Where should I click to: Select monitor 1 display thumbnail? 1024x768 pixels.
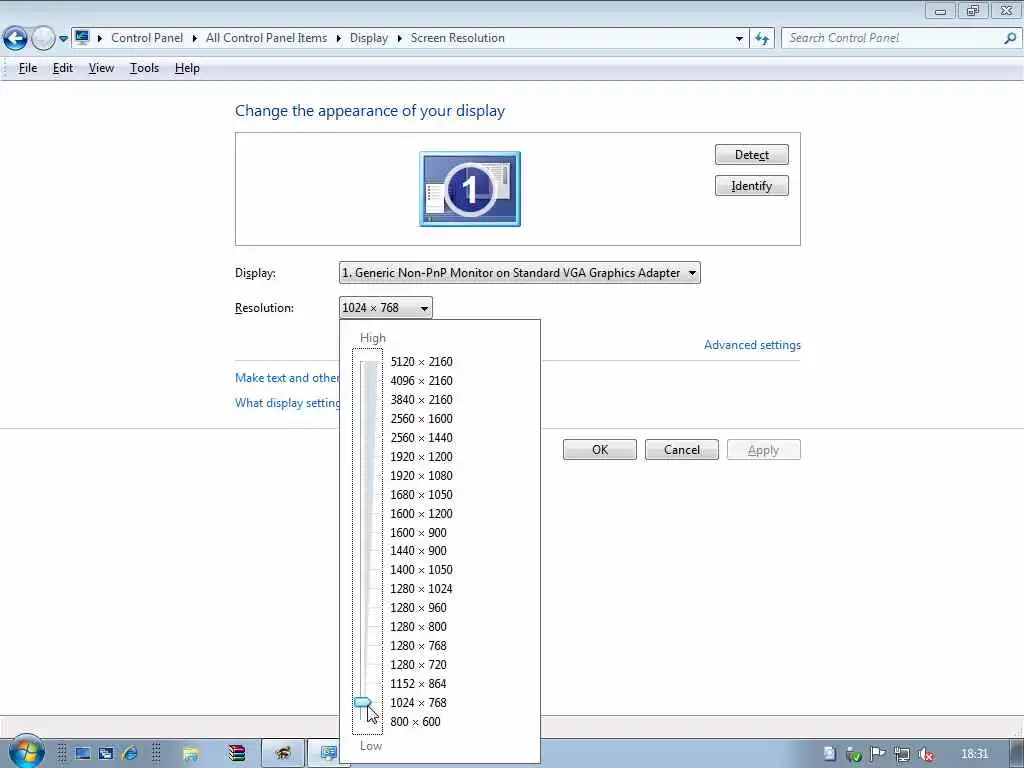470,189
